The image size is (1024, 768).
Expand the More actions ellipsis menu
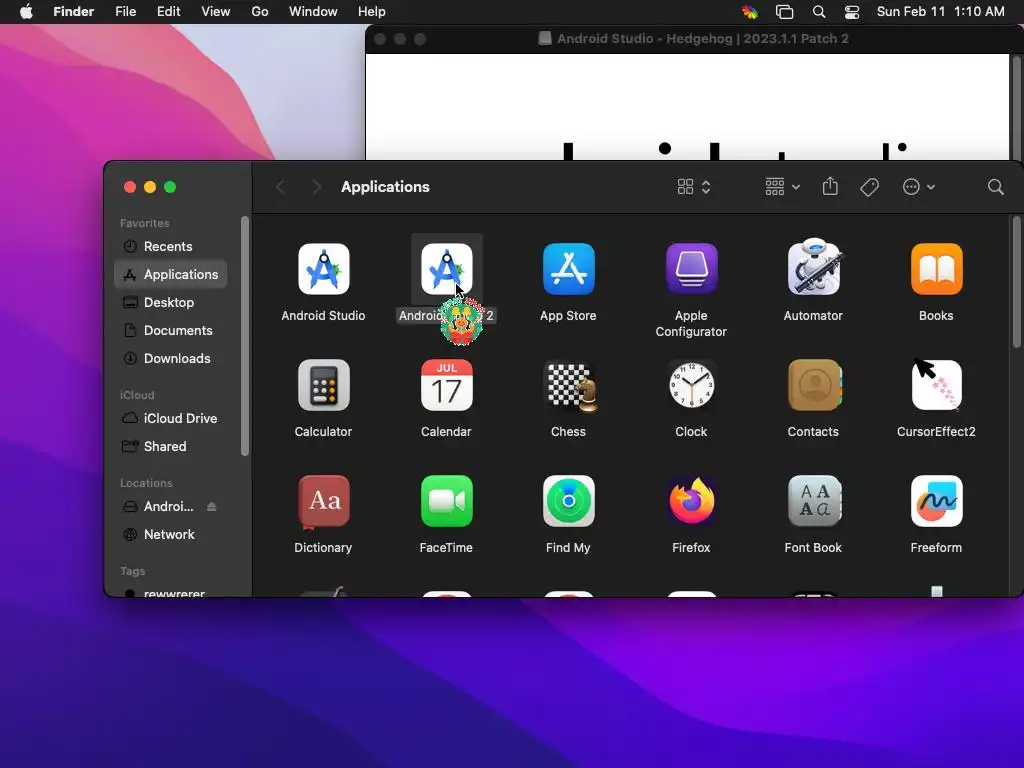[x=919, y=187]
